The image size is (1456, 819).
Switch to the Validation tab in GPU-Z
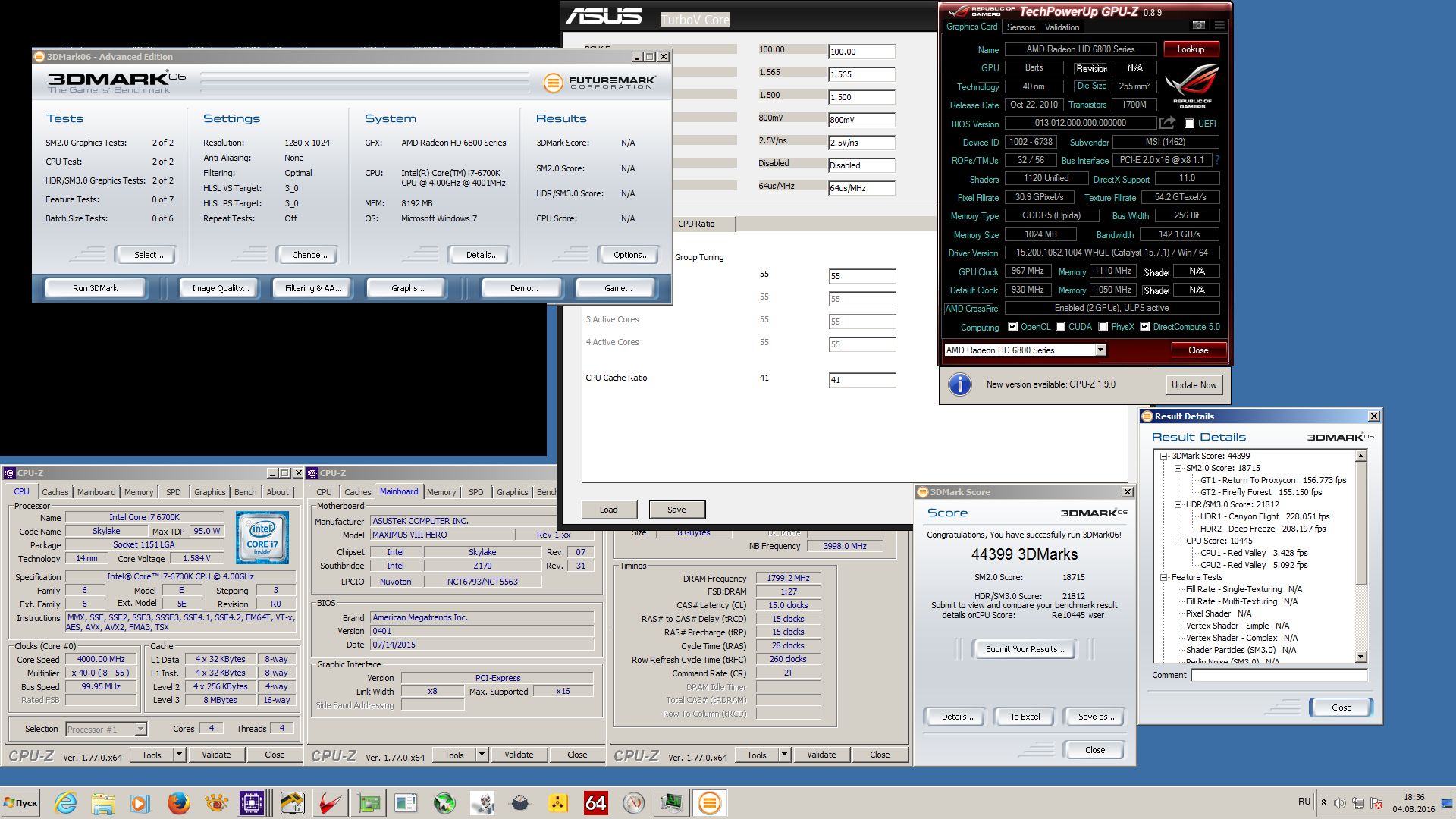(x=1062, y=27)
